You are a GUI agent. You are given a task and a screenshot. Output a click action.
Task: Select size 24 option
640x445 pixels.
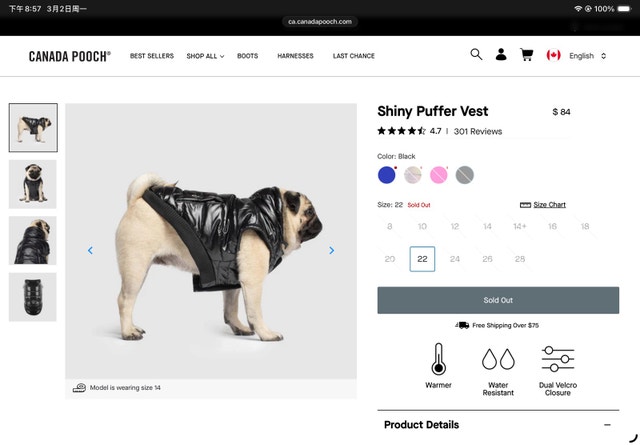tap(455, 259)
